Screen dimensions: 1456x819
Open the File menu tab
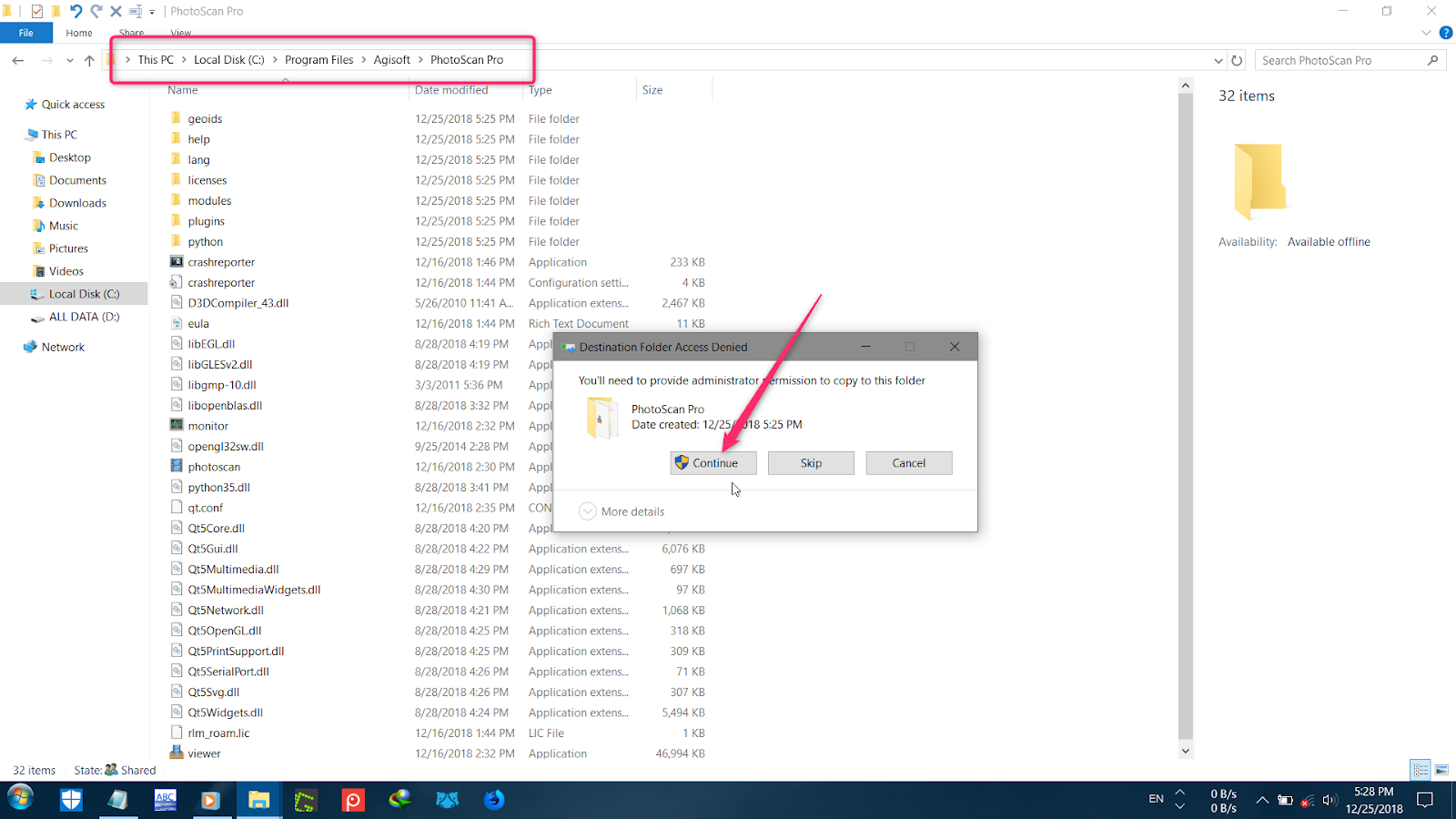point(26,33)
